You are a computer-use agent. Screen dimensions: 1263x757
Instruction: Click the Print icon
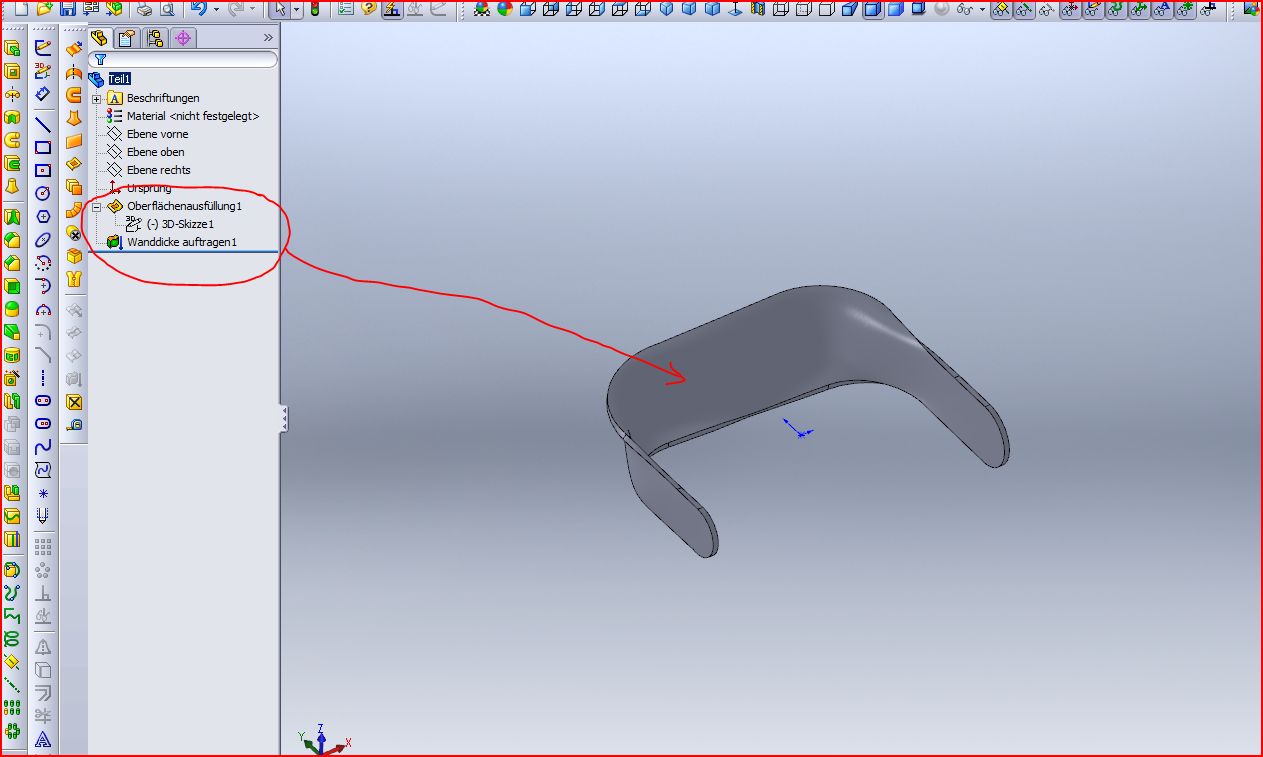click(144, 9)
